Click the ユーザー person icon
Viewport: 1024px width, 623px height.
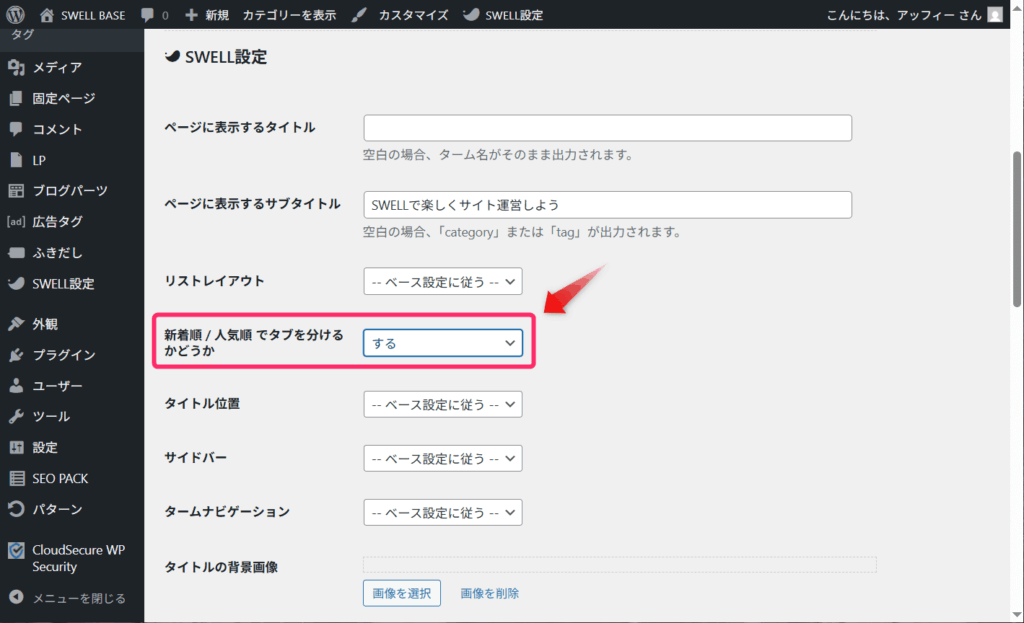(x=16, y=385)
